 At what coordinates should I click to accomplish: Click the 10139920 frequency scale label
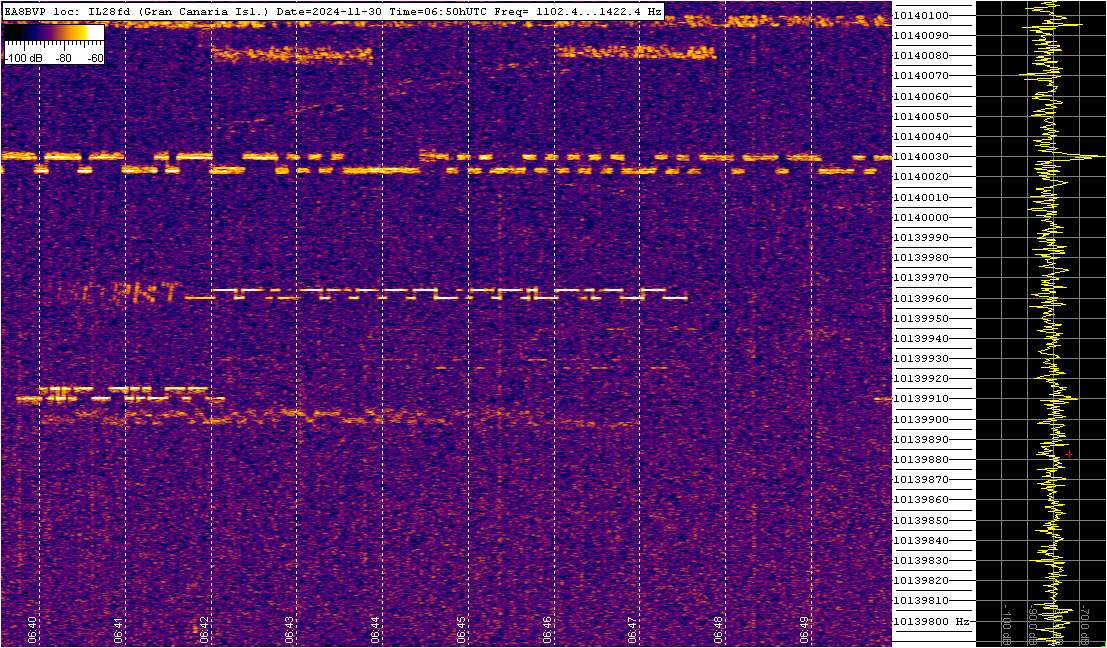click(x=921, y=379)
